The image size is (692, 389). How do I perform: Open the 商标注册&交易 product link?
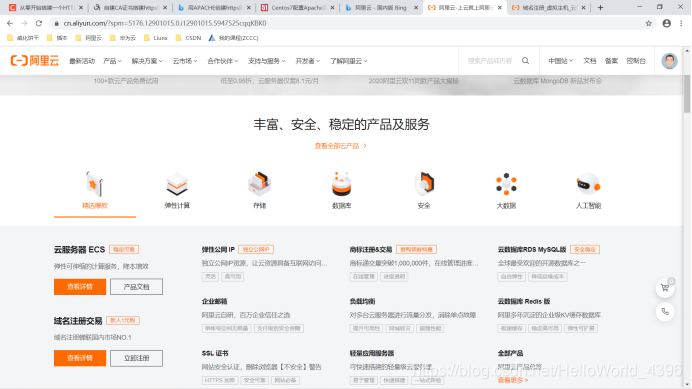(371, 249)
